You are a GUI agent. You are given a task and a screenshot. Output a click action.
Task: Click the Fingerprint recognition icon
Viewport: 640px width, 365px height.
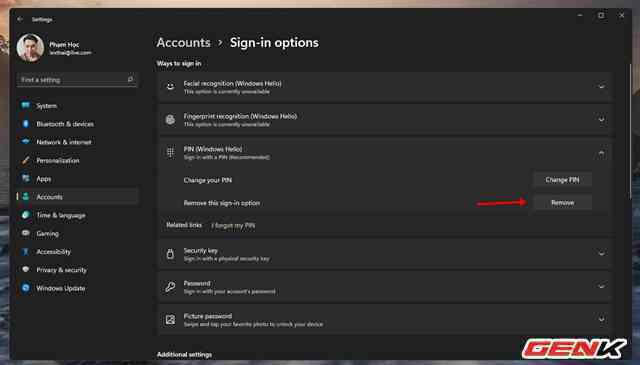pos(170,119)
